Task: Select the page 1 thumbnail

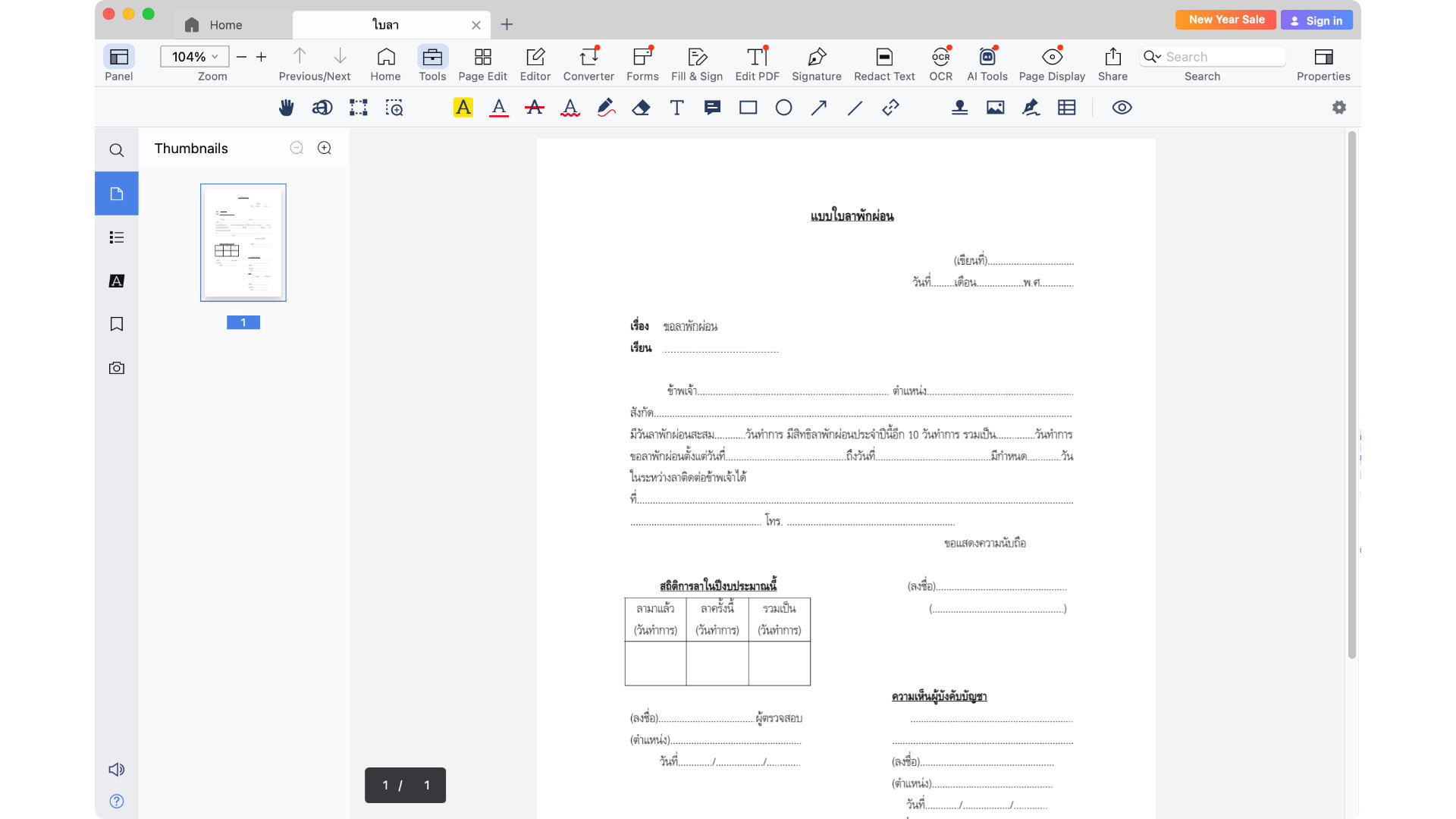Action: coord(243,243)
